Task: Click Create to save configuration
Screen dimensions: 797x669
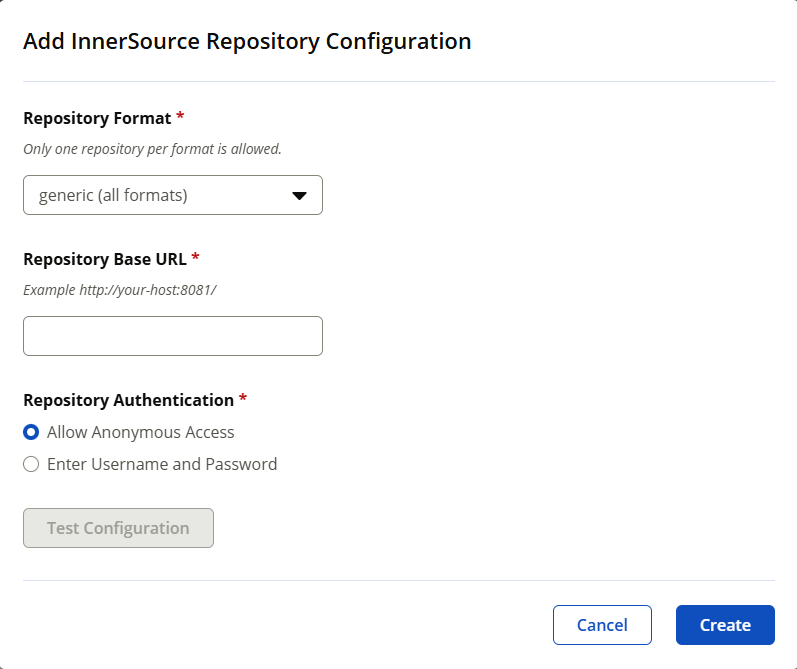Action: tap(725, 625)
